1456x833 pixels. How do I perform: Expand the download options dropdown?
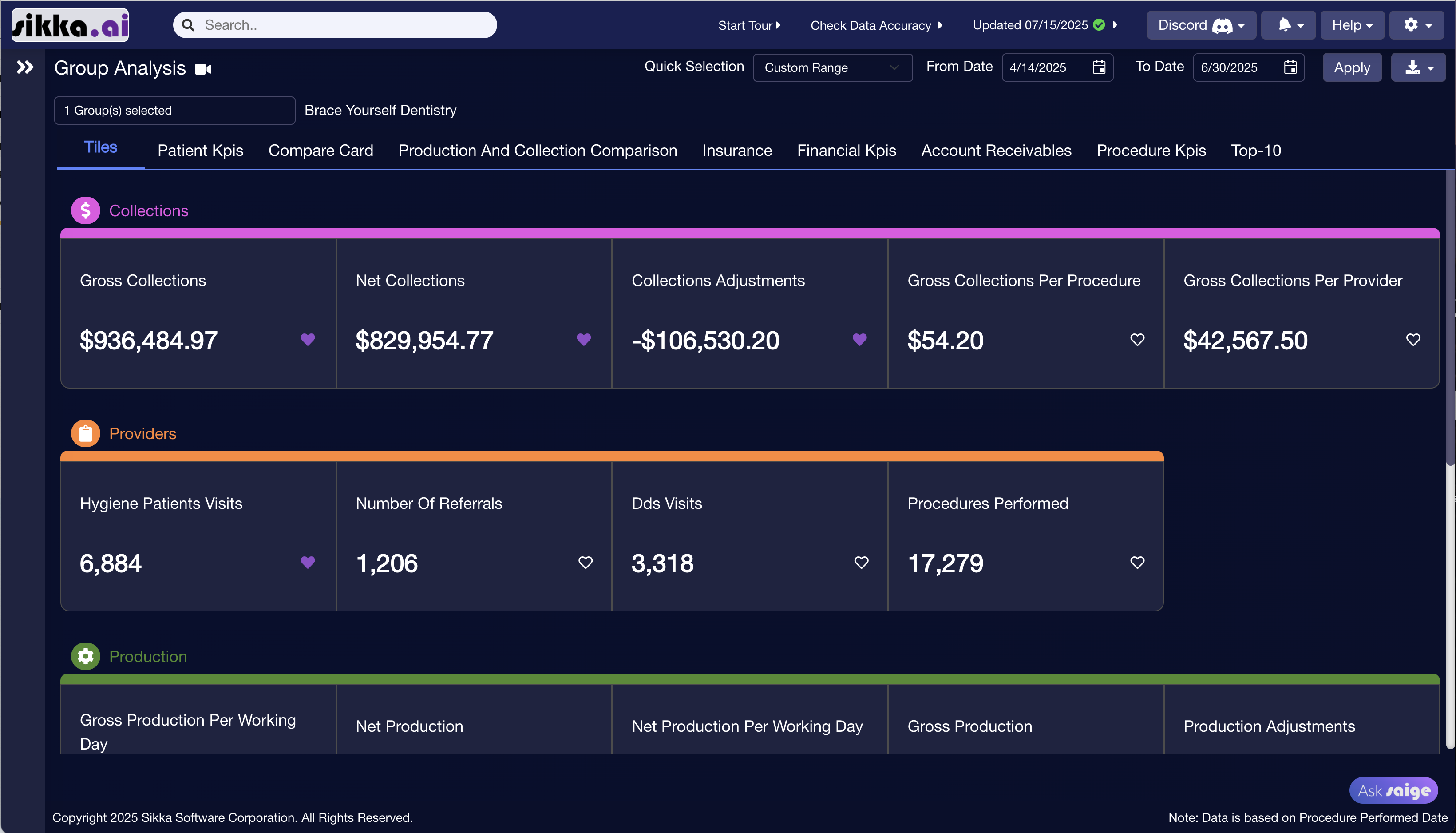(1418, 67)
